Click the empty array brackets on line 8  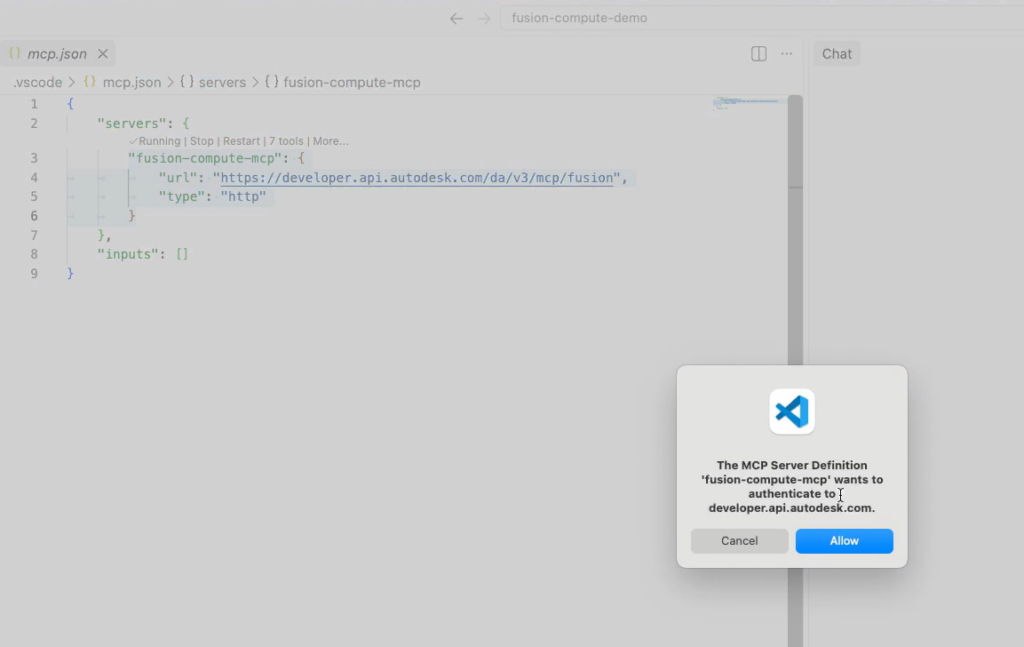(x=182, y=254)
